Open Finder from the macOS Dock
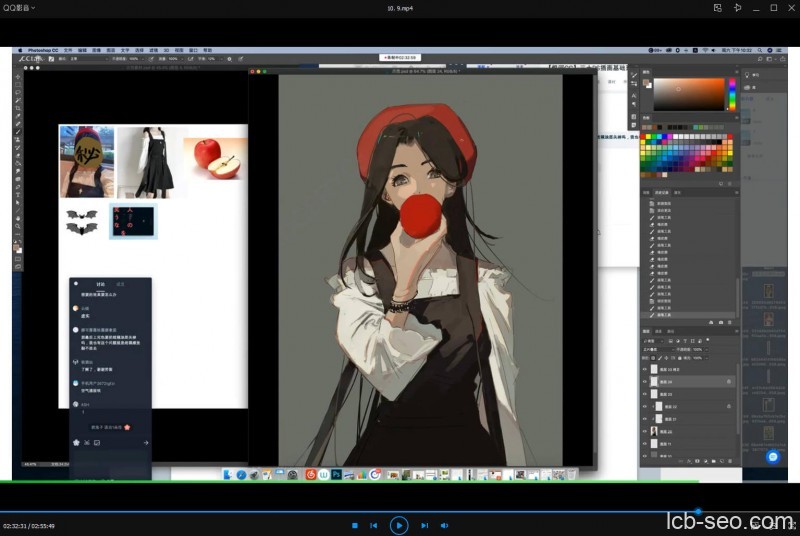Image resolution: width=800 pixels, height=536 pixels. coord(228,475)
